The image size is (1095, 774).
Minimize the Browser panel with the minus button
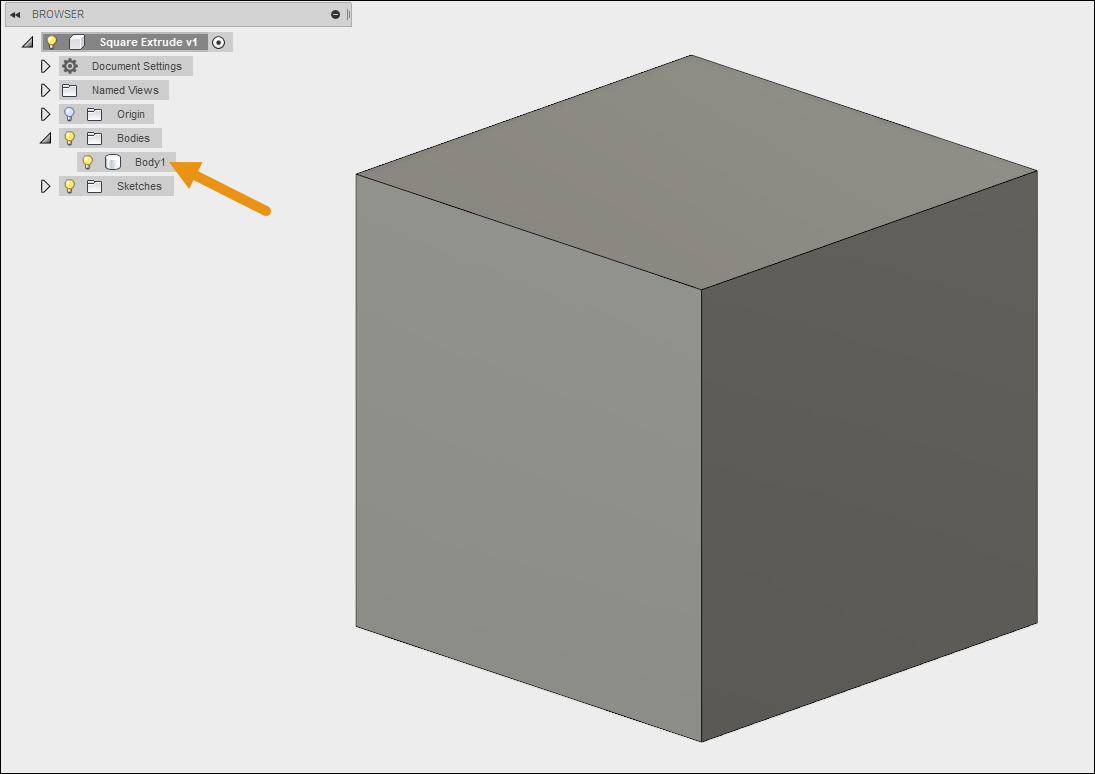click(x=335, y=14)
